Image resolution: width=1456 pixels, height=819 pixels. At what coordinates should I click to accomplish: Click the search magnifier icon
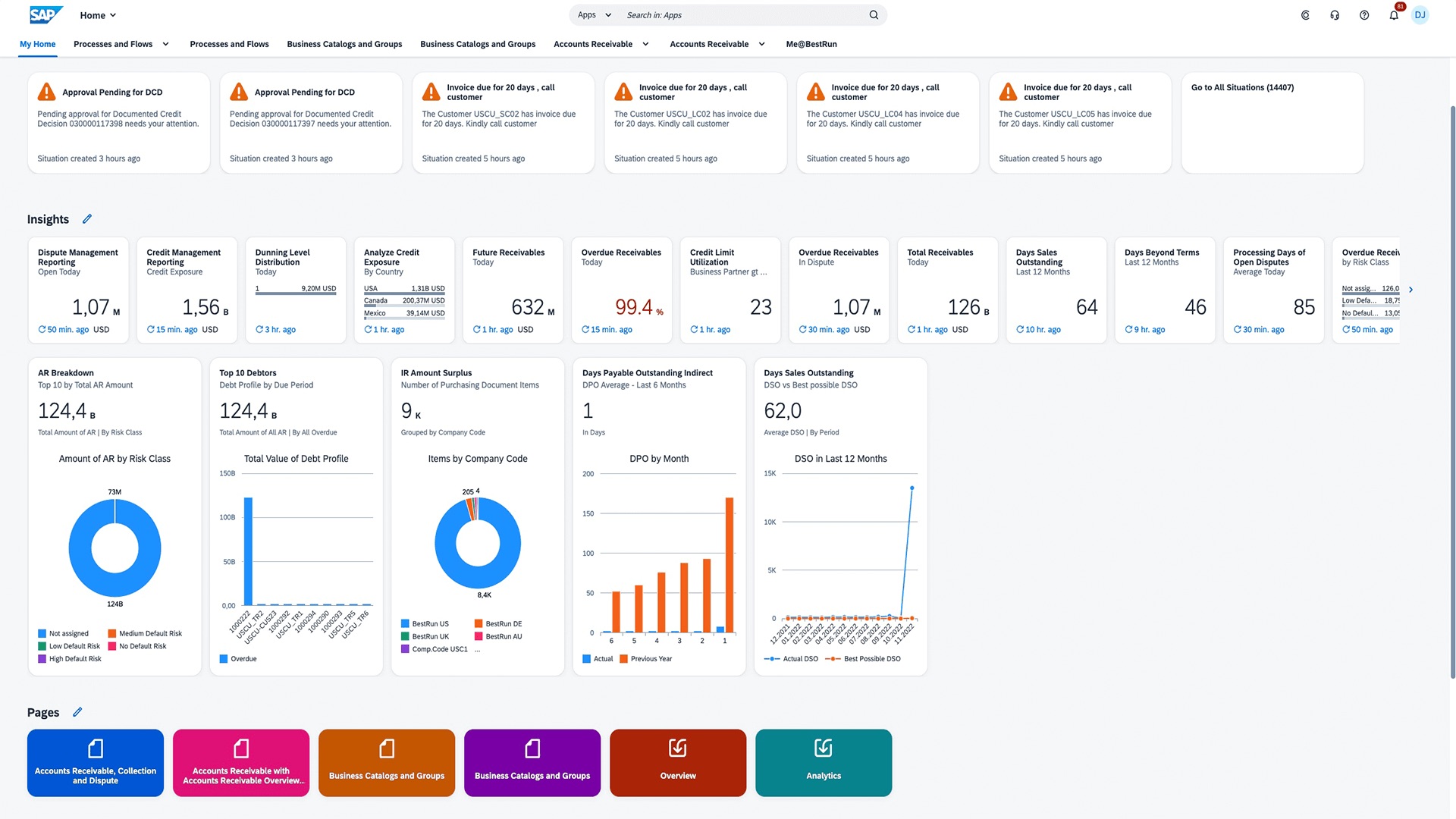pyautogui.click(x=873, y=14)
